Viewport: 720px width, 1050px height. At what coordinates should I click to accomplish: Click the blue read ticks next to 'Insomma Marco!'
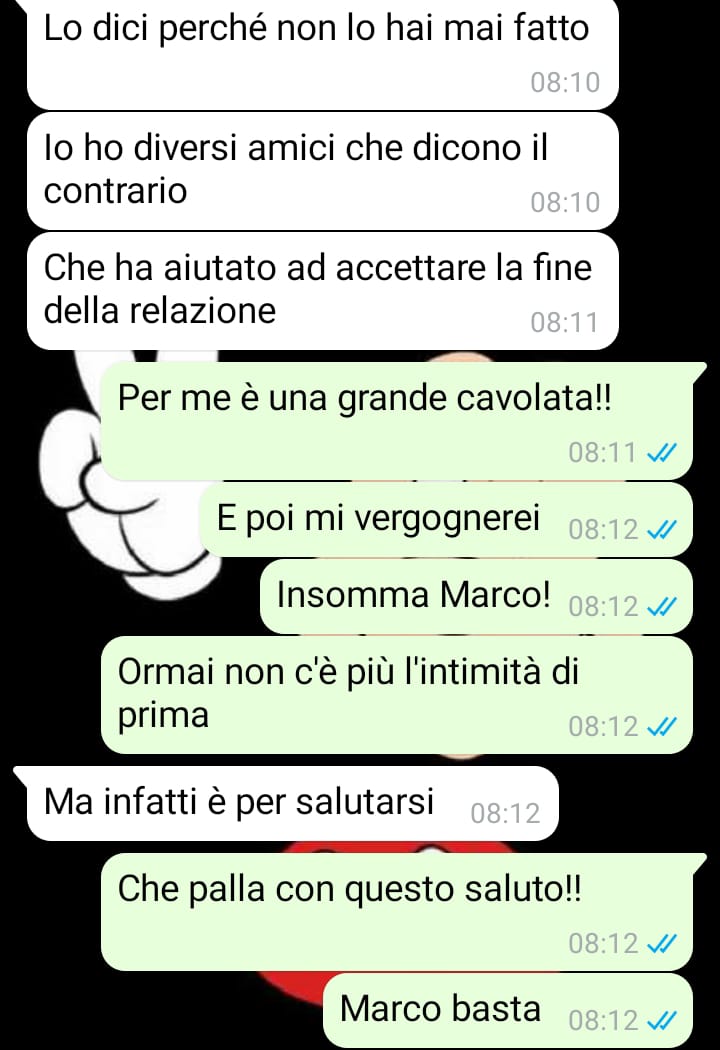(x=662, y=607)
